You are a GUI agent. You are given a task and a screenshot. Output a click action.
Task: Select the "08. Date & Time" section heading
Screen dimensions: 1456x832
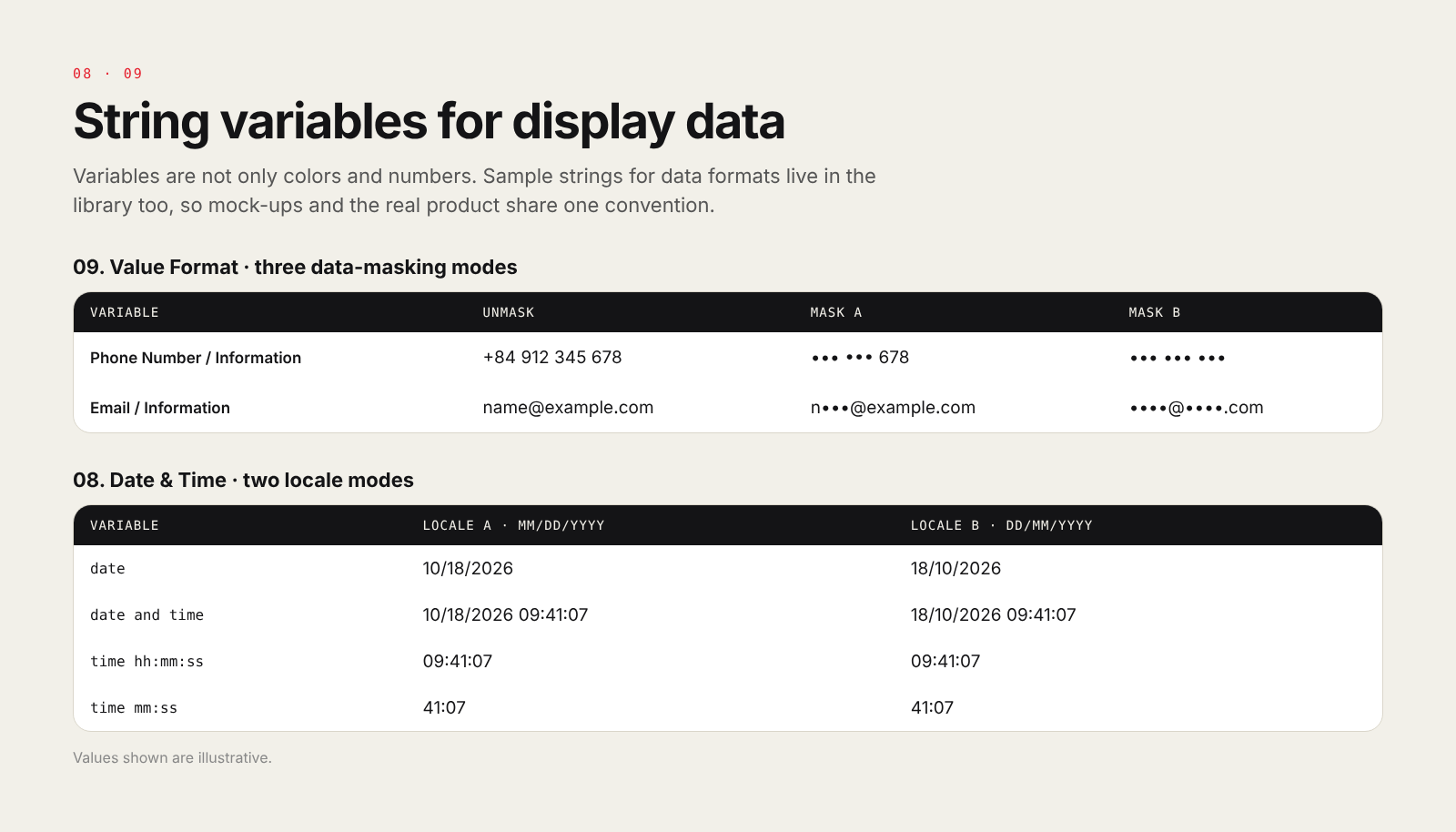[243, 480]
